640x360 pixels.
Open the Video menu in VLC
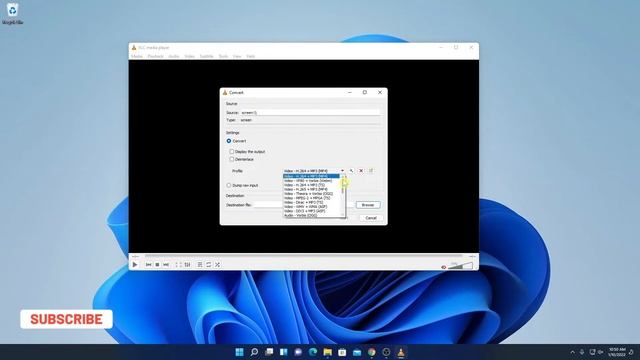pos(189,56)
